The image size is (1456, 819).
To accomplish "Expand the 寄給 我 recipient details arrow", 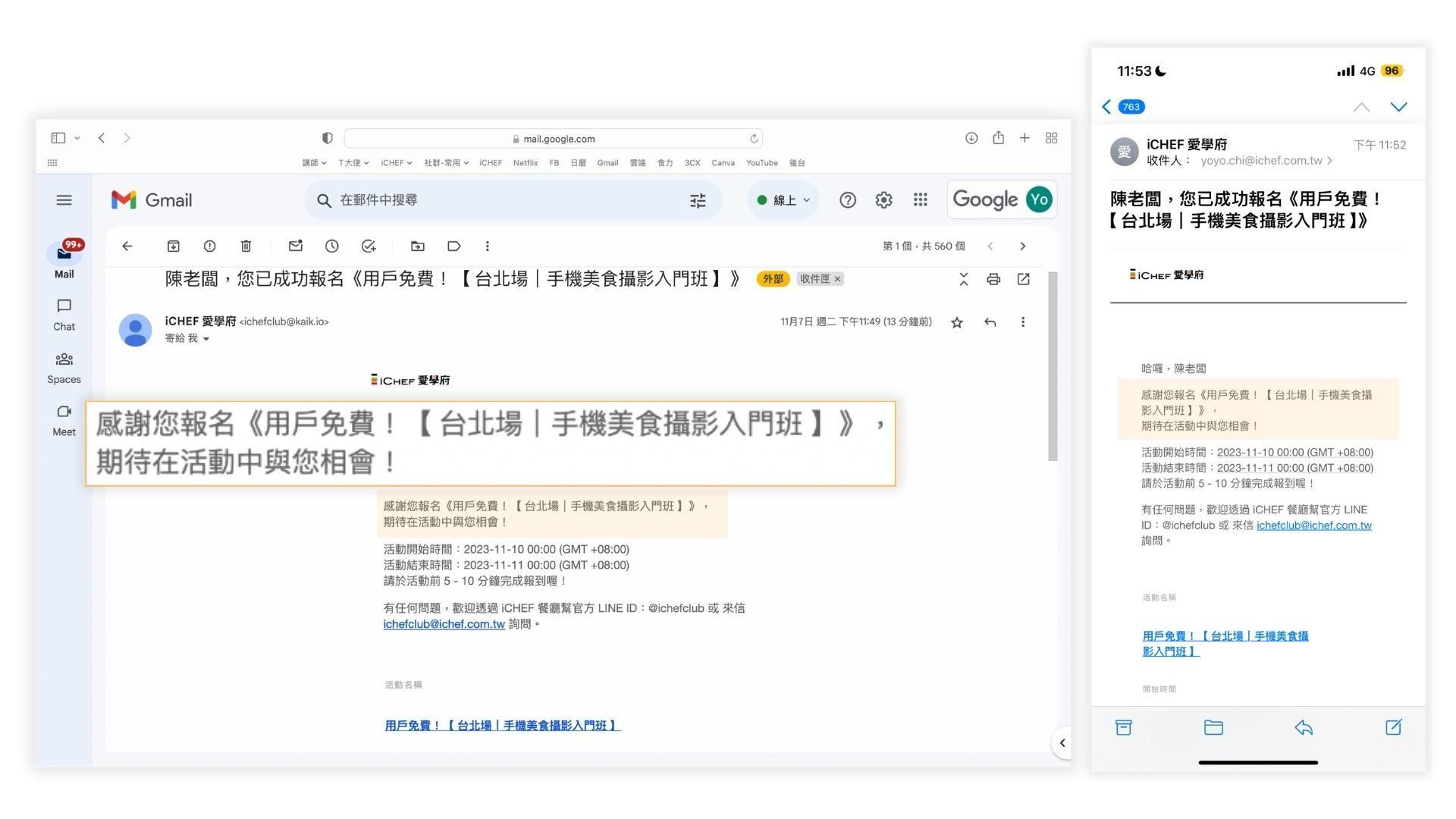I will pos(206,339).
